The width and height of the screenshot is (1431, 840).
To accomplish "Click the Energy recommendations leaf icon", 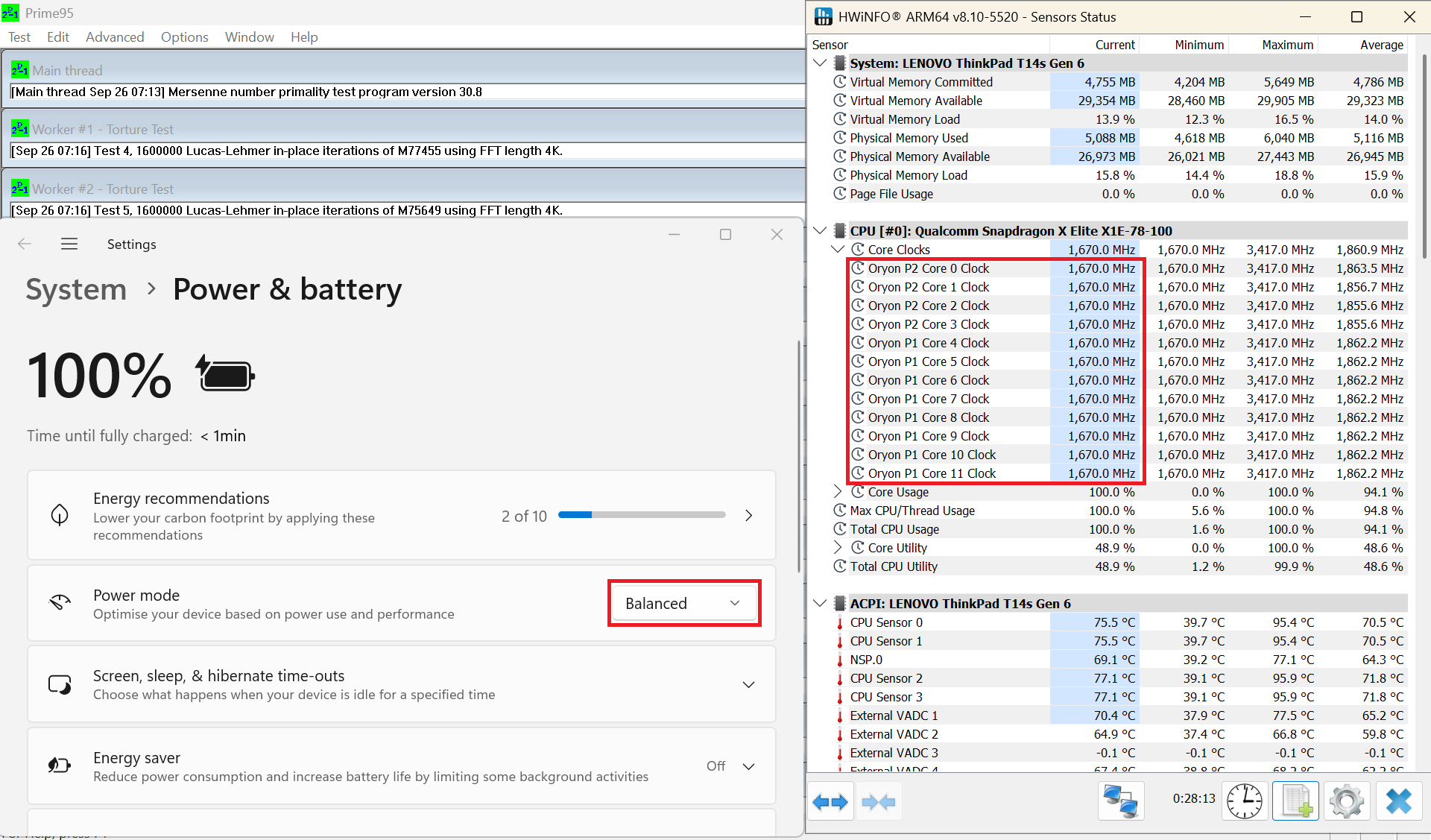I will click(x=60, y=514).
